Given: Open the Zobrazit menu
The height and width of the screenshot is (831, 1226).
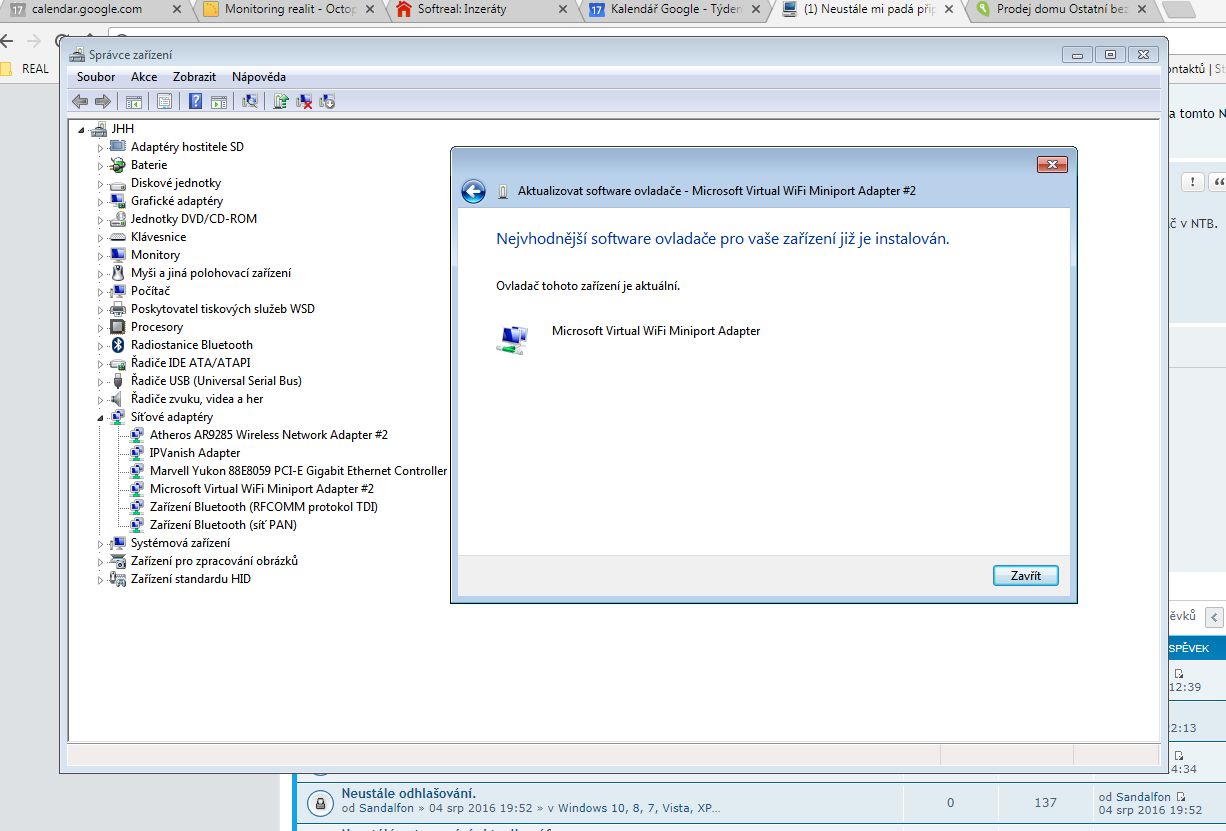Looking at the screenshot, I should (x=194, y=77).
